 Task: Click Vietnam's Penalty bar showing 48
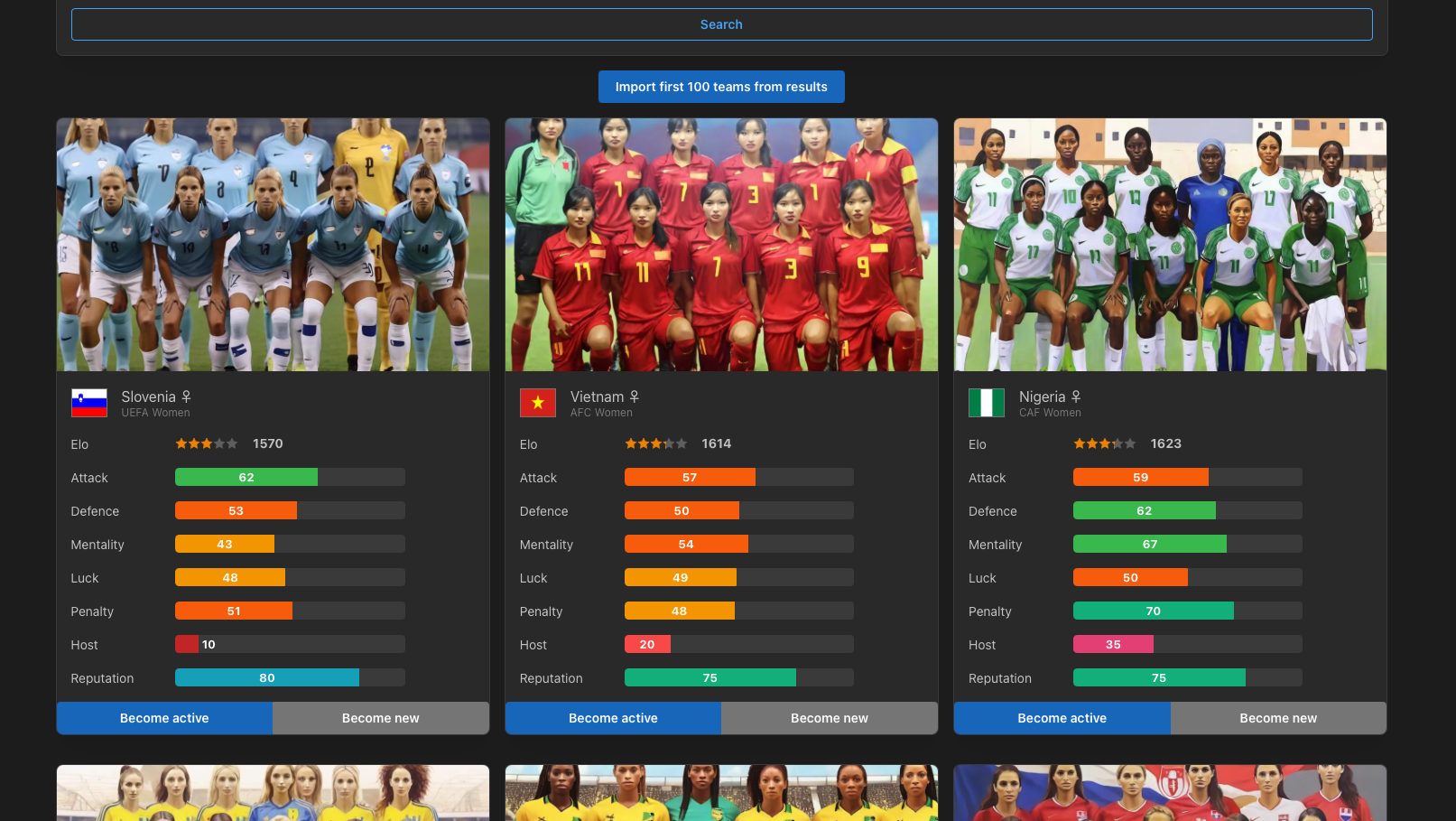pyautogui.click(x=739, y=611)
